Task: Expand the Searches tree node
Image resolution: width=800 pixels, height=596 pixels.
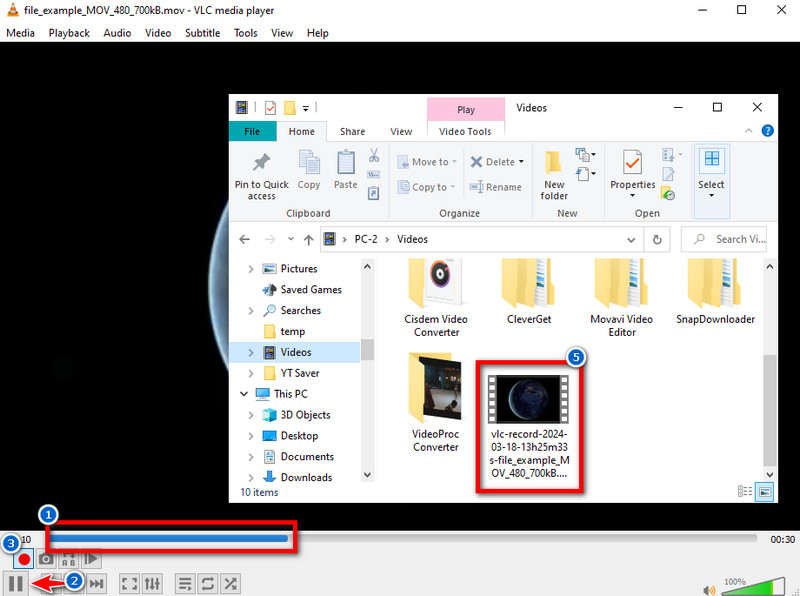Action: 251,311
